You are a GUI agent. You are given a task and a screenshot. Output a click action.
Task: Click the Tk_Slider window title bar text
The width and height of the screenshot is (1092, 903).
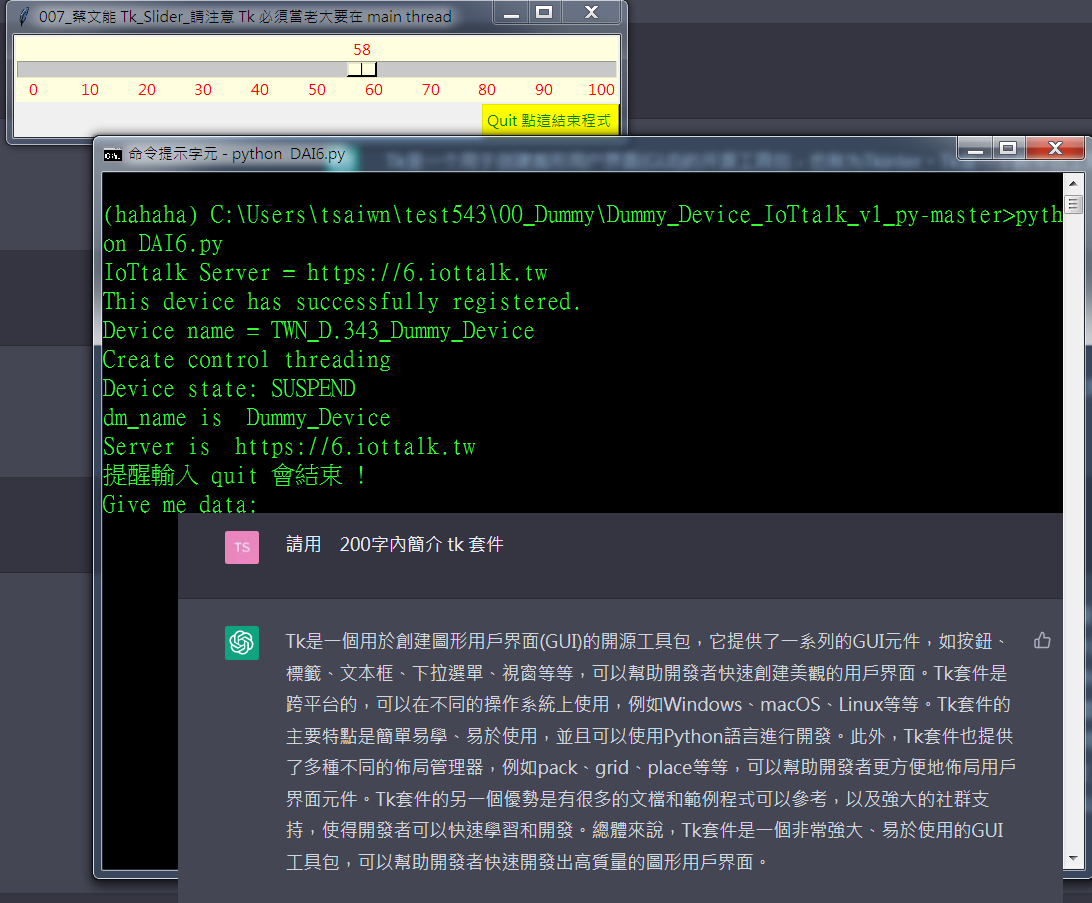pos(245,16)
